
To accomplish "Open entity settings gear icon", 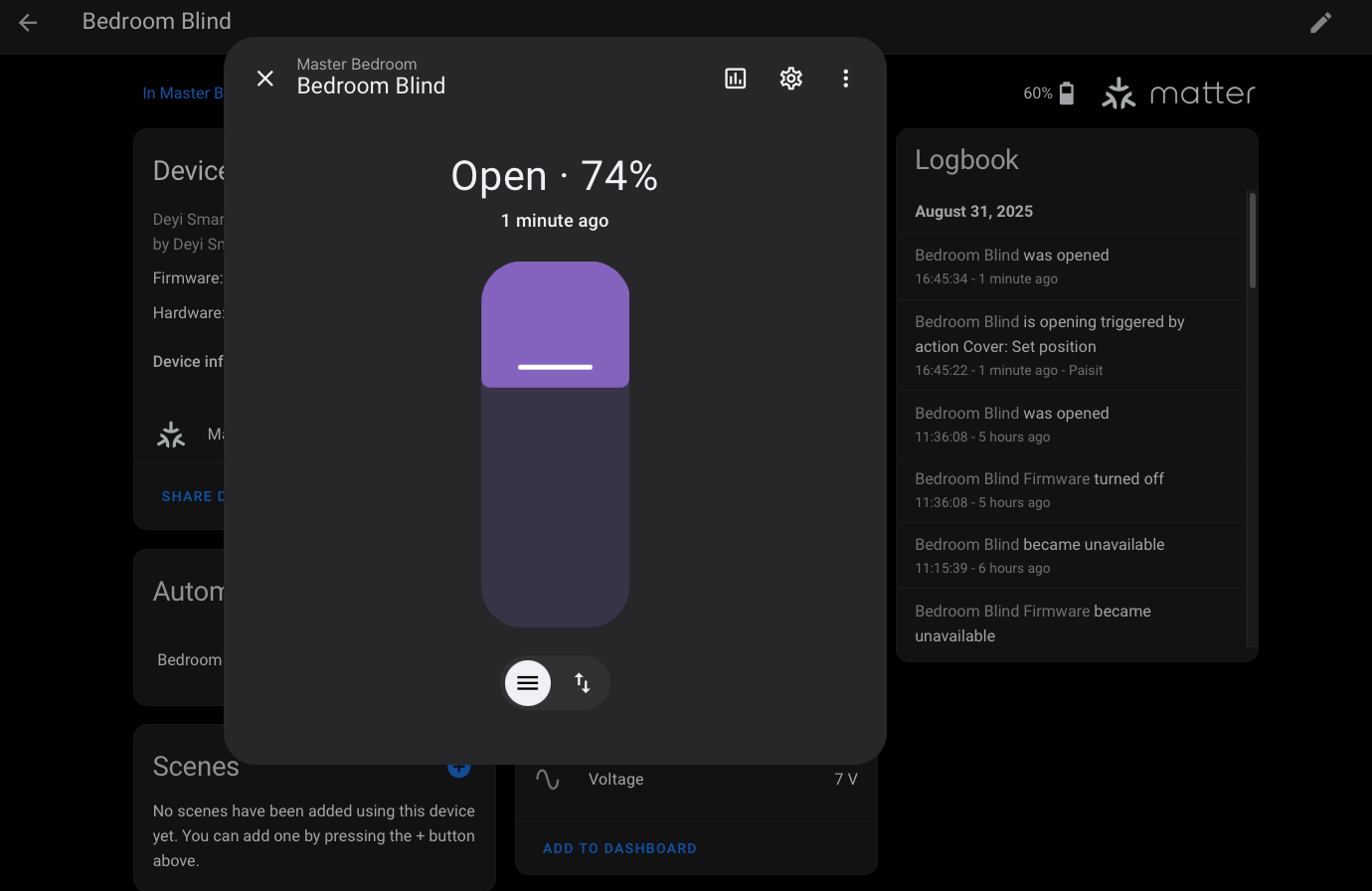I will (x=791, y=79).
